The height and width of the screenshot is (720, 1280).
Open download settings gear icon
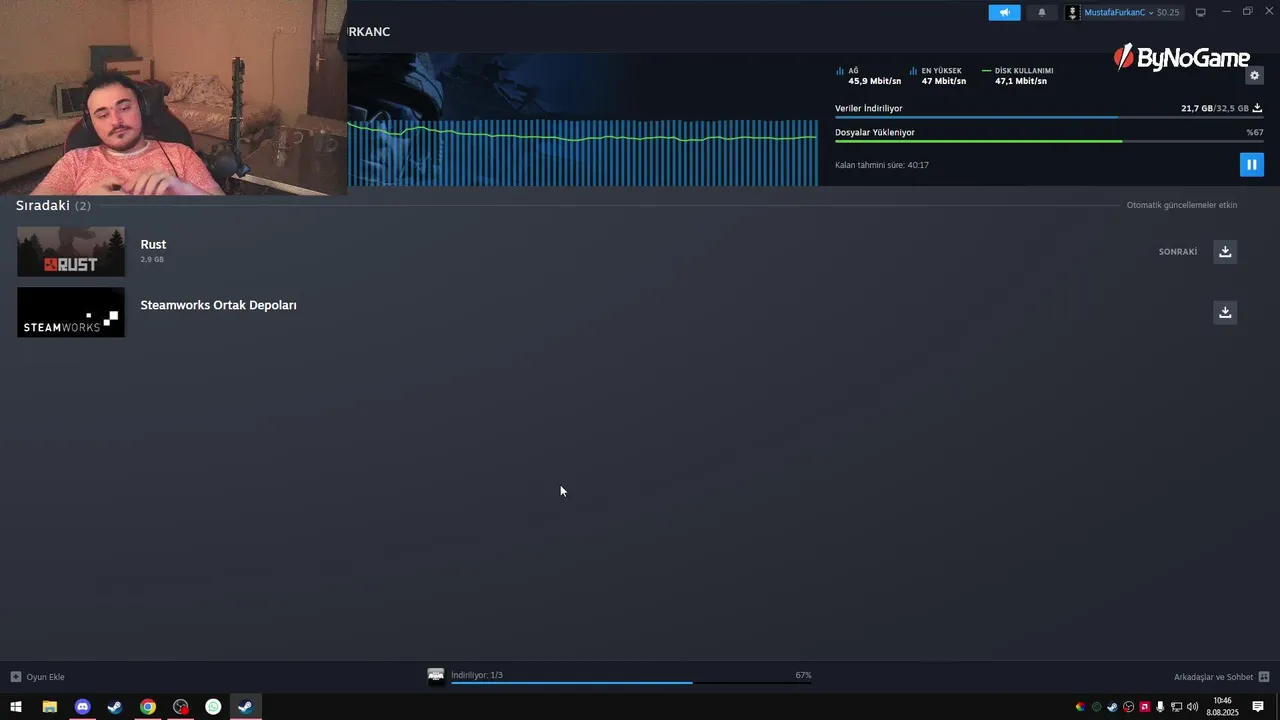click(1255, 76)
